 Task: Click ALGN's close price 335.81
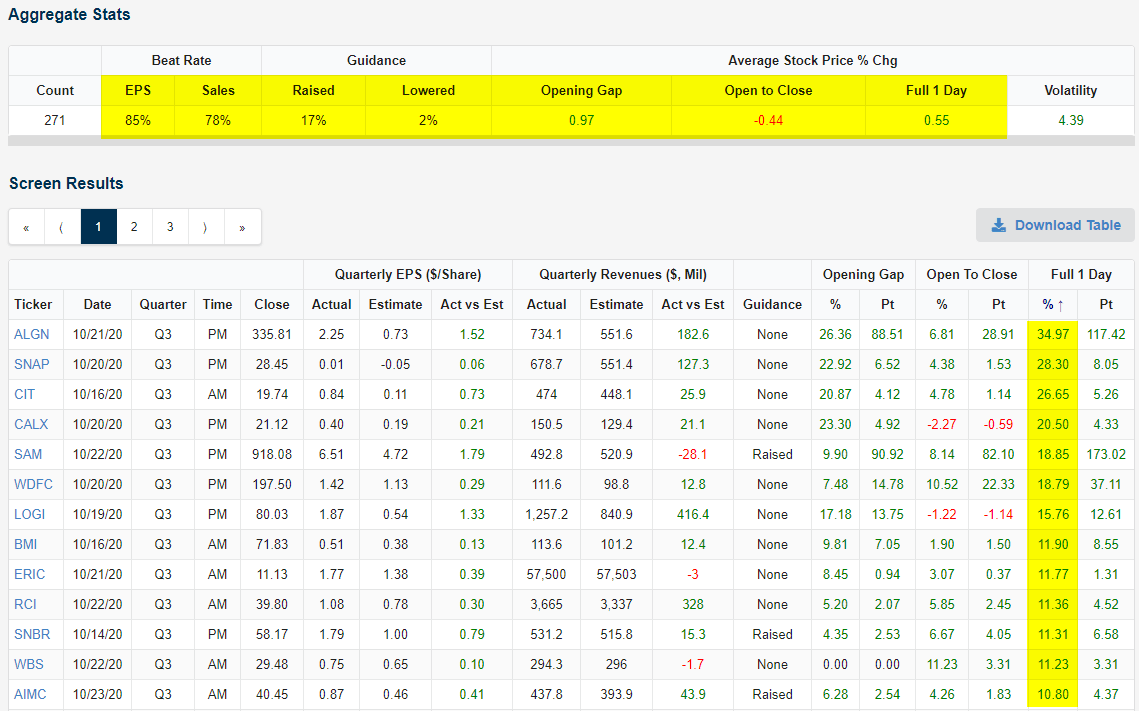pyautogui.click(x=272, y=334)
